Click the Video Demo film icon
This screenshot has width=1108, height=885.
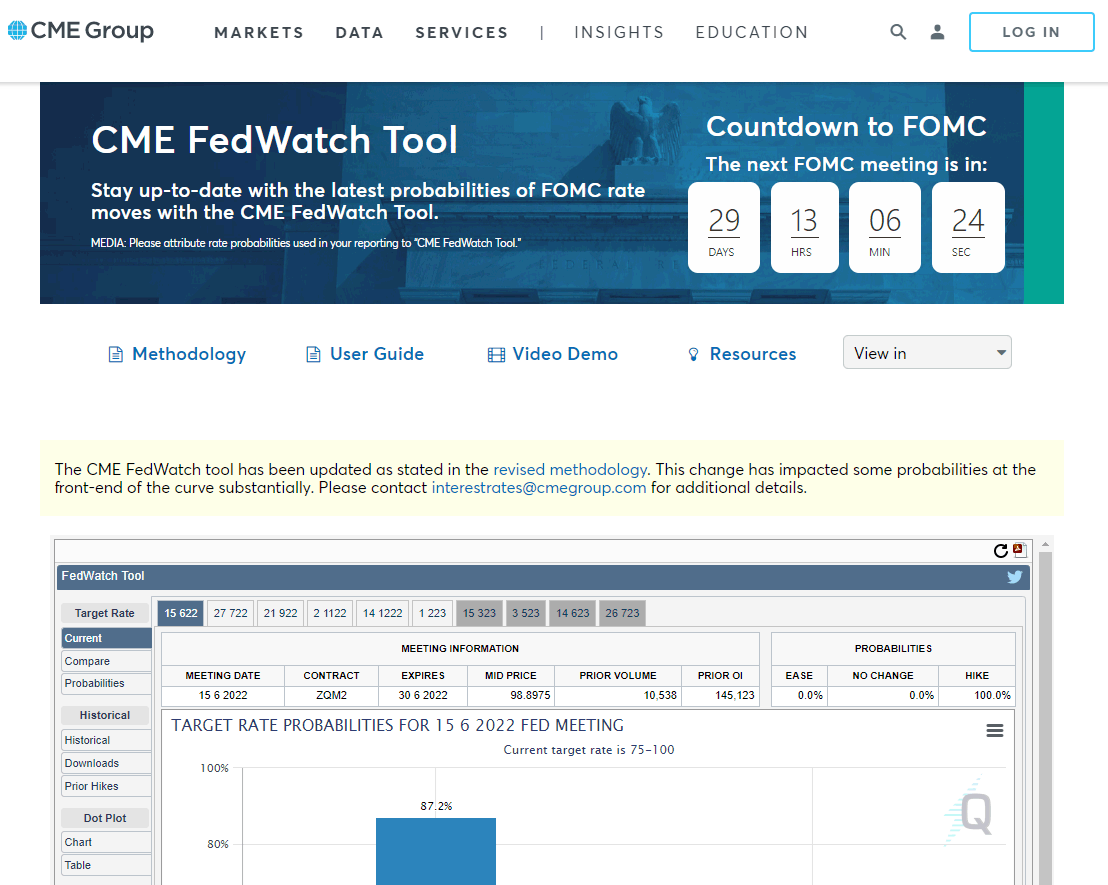point(496,355)
